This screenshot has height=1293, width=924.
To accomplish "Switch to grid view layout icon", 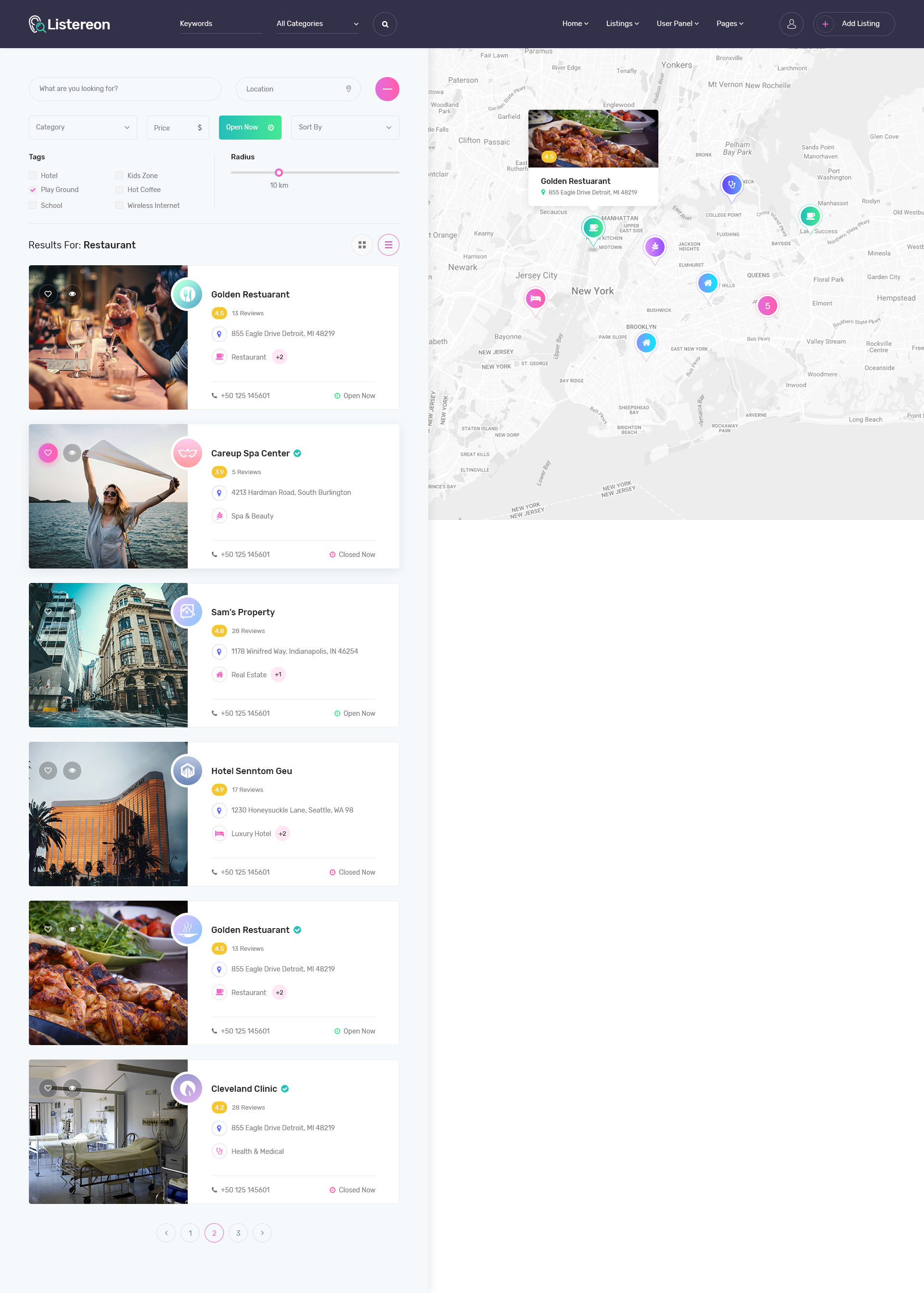I will [x=362, y=245].
